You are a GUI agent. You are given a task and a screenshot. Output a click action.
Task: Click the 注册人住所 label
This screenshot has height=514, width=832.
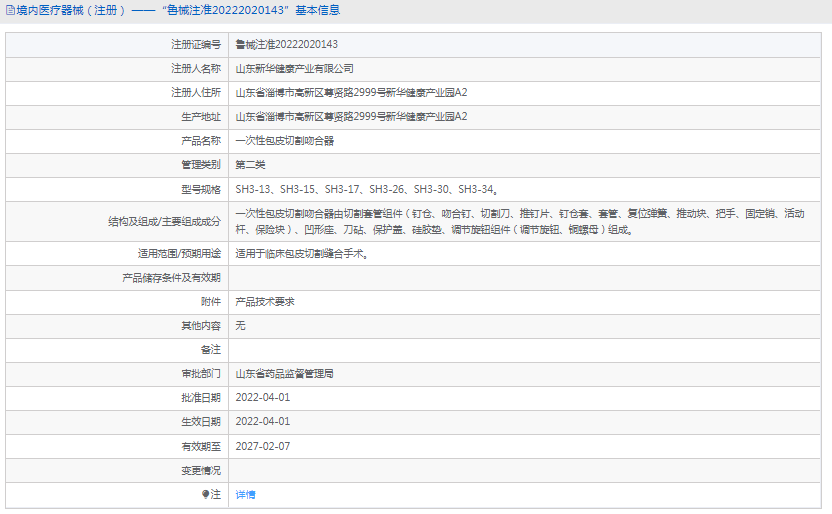[196, 93]
